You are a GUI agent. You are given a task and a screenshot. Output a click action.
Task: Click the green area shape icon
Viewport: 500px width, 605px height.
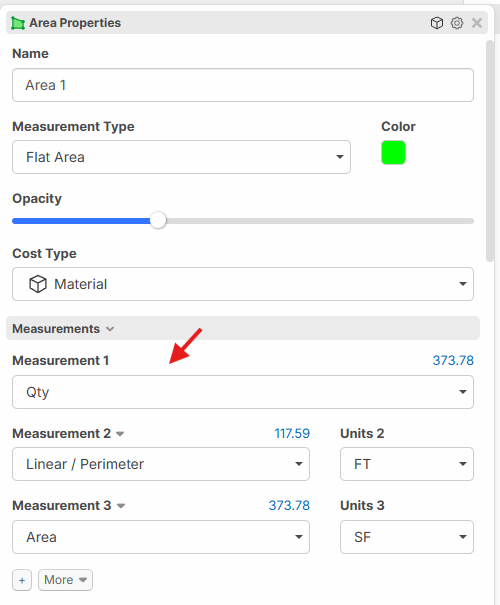18,23
